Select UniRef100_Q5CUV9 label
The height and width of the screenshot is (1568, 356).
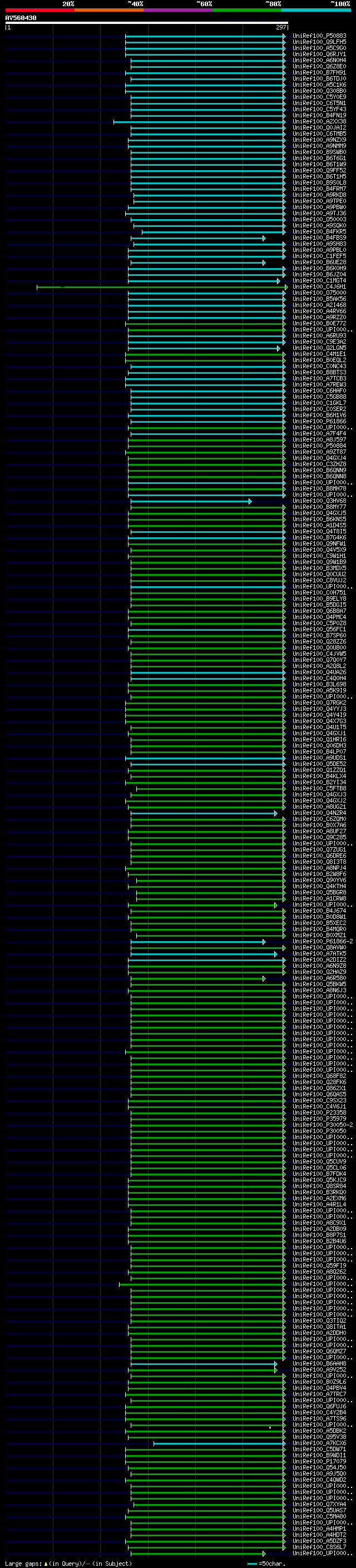tap(319, 1162)
